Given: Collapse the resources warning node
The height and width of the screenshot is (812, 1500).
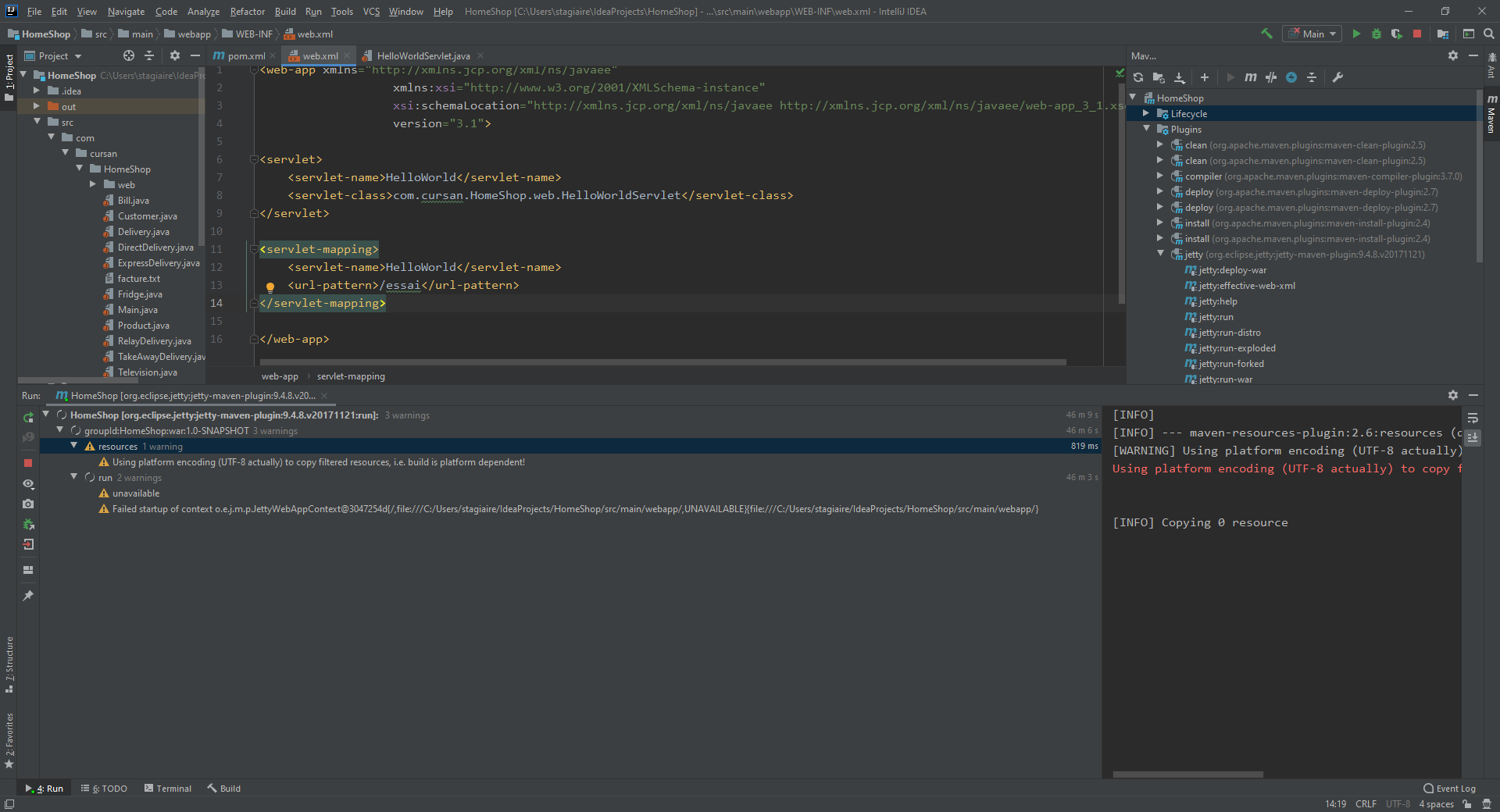Looking at the screenshot, I should (x=74, y=446).
